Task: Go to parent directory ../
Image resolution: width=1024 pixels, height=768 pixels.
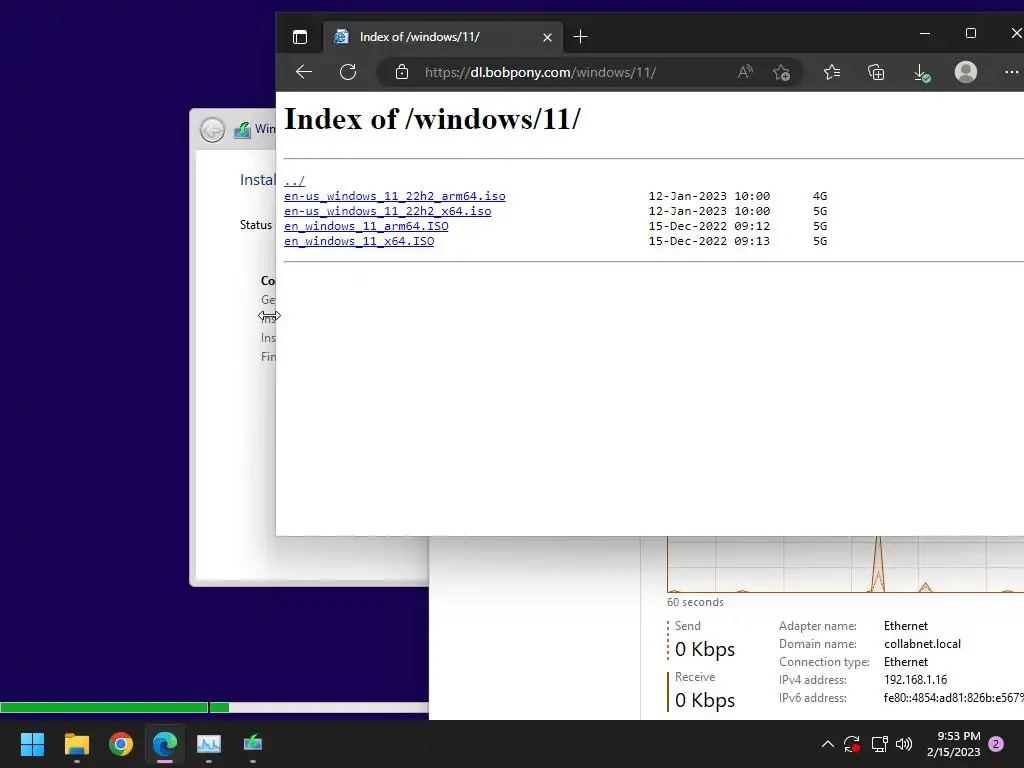Action: coord(295,181)
